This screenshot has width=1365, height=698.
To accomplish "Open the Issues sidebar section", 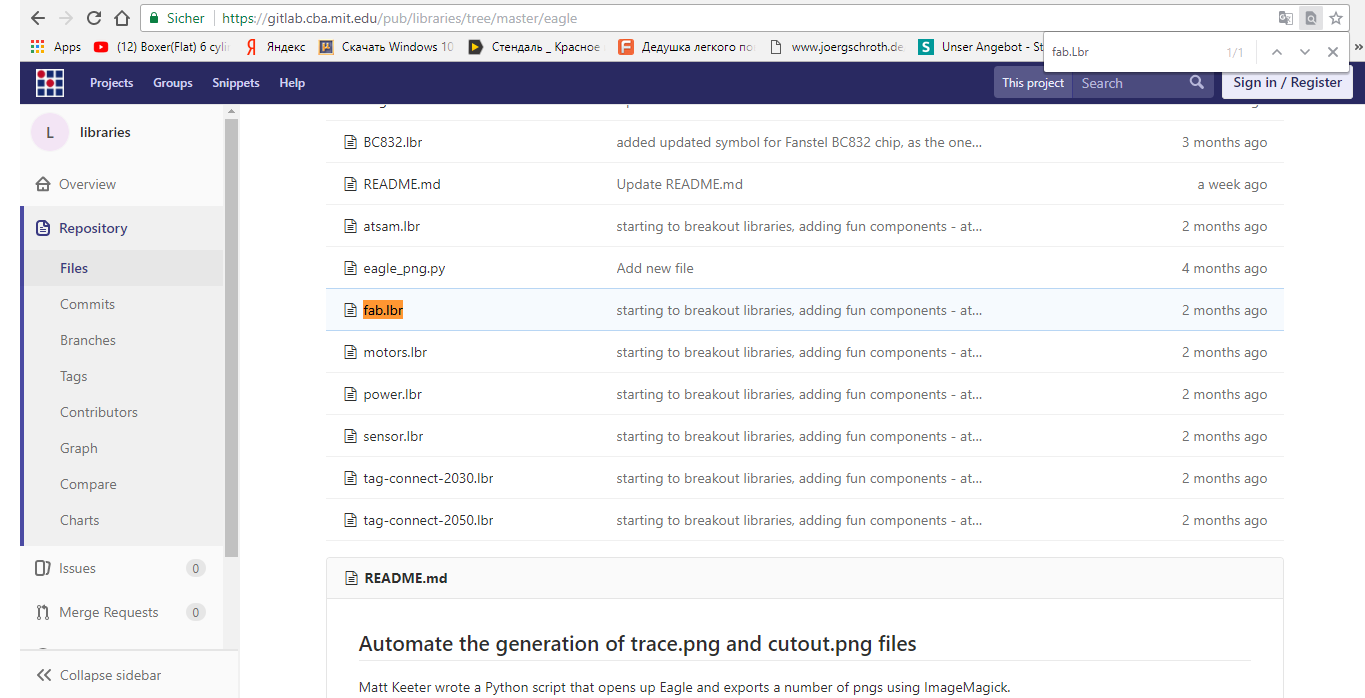I will 77,568.
